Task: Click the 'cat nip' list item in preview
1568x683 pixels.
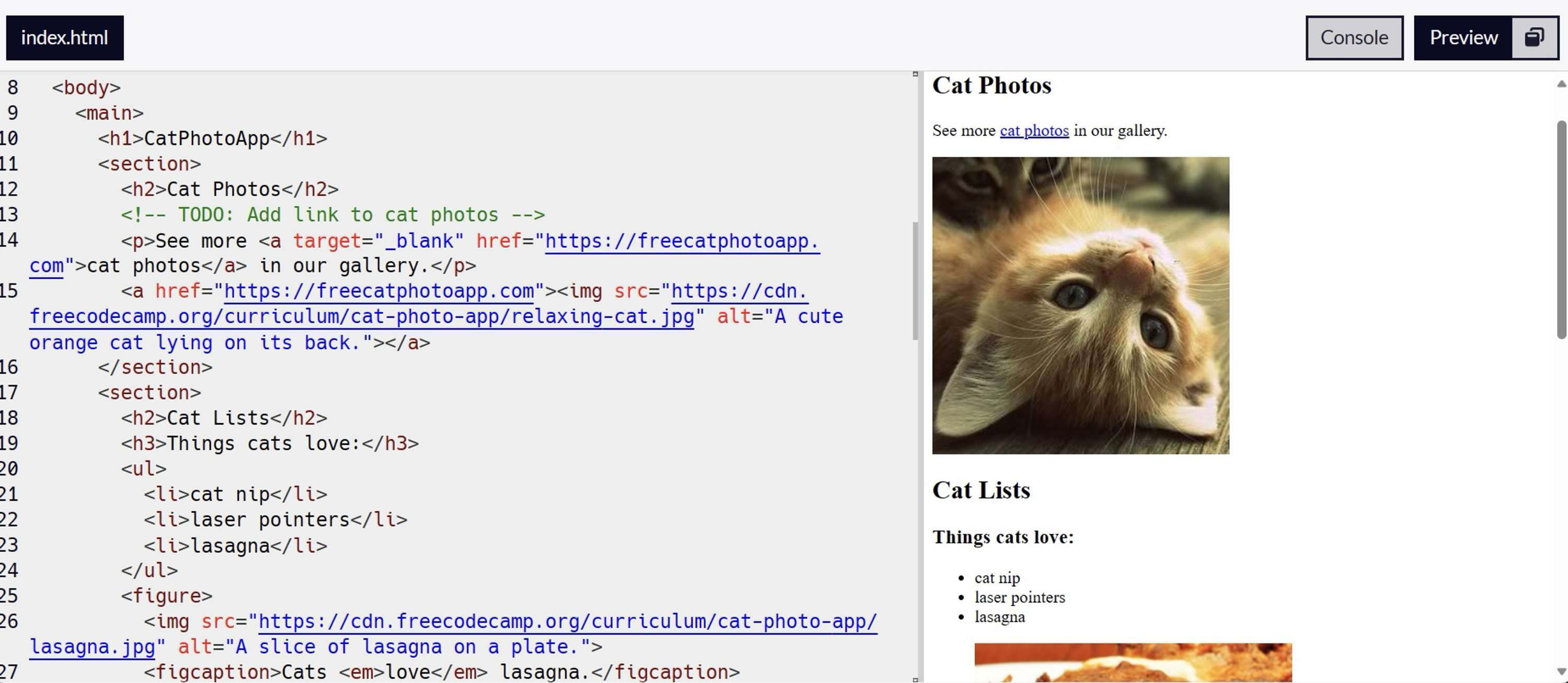Action: (996, 577)
